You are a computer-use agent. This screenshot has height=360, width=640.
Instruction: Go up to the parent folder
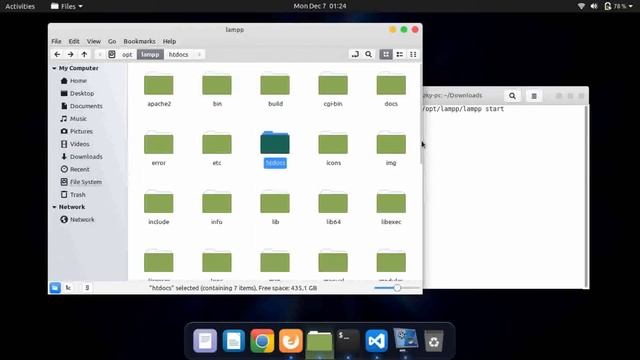click(x=84, y=54)
